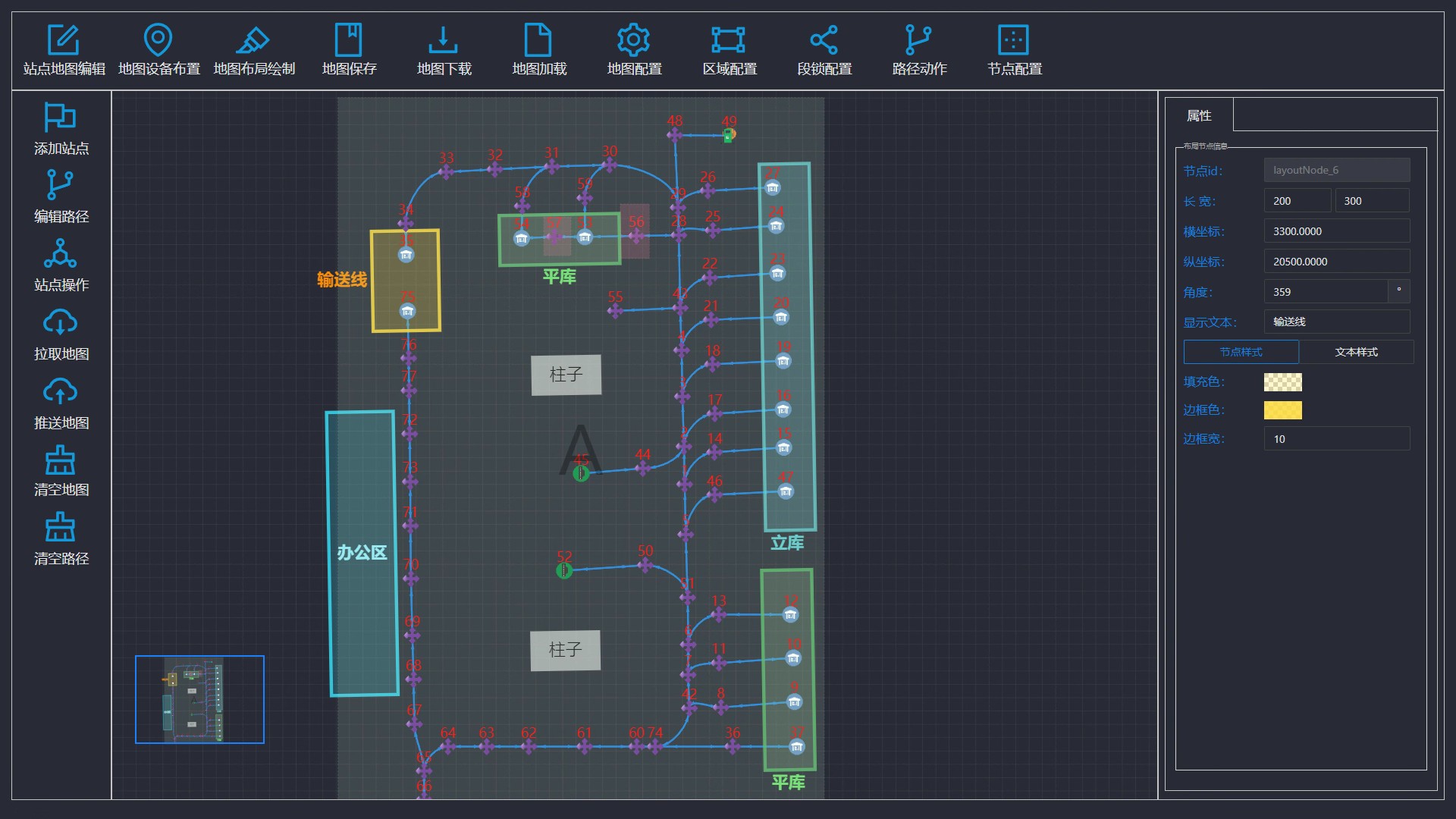Image resolution: width=1456 pixels, height=819 pixels.
Task: Select the green robot icon at node 49
Action: [729, 136]
